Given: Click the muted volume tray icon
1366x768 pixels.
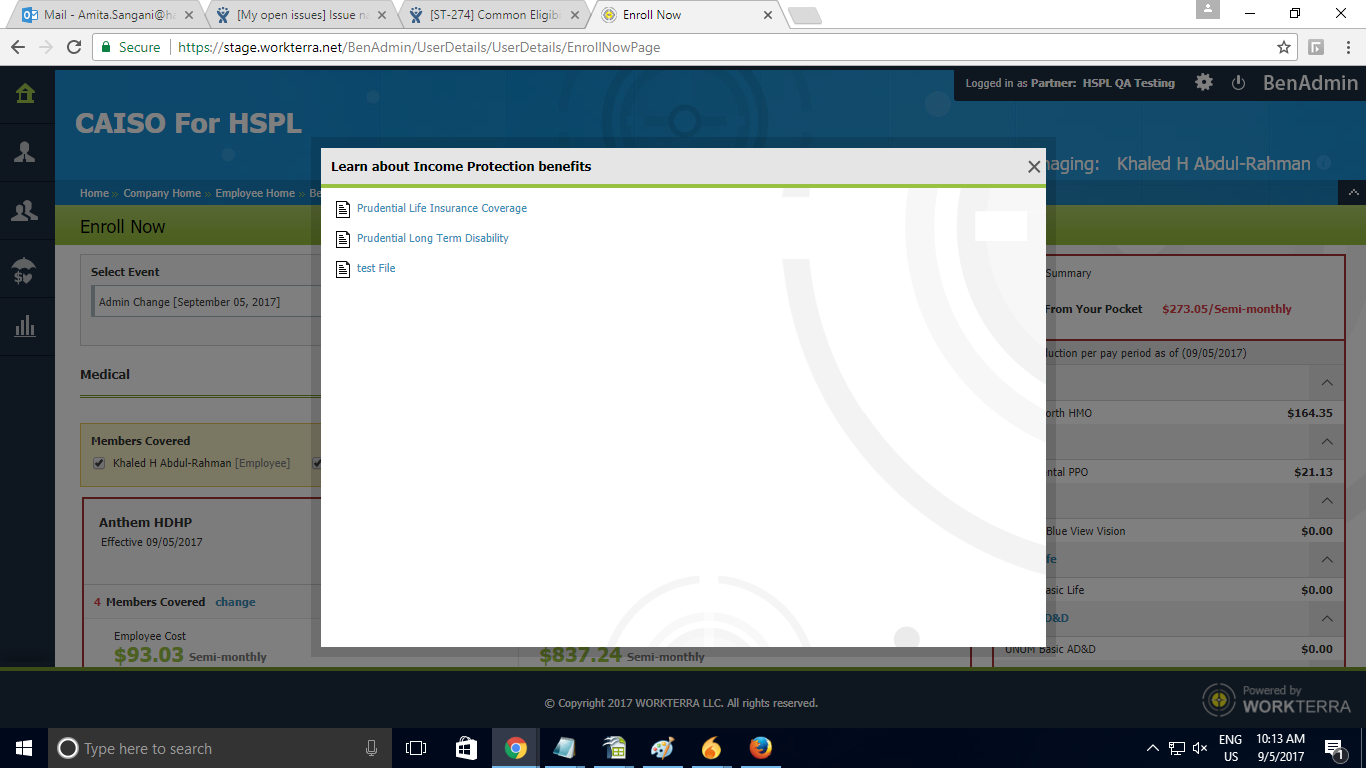Looking at the screenshot, I should [x=1200, y=748].
